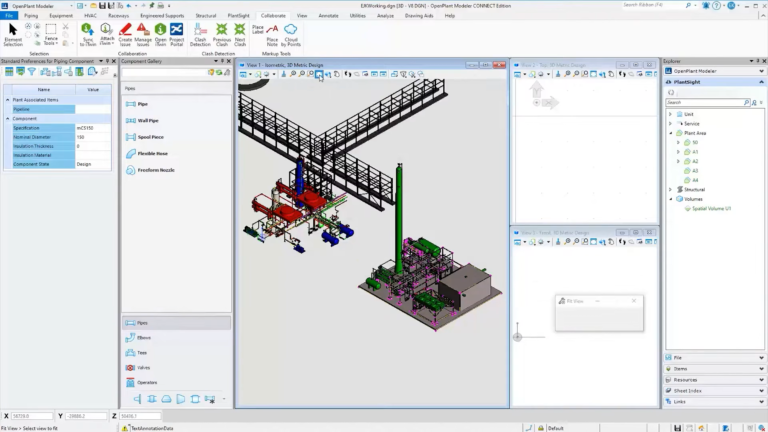Image resolution: width=768 pixels, height=432 pixels.
Task: Click the Explorer search field
Action: tap(706, 102)
